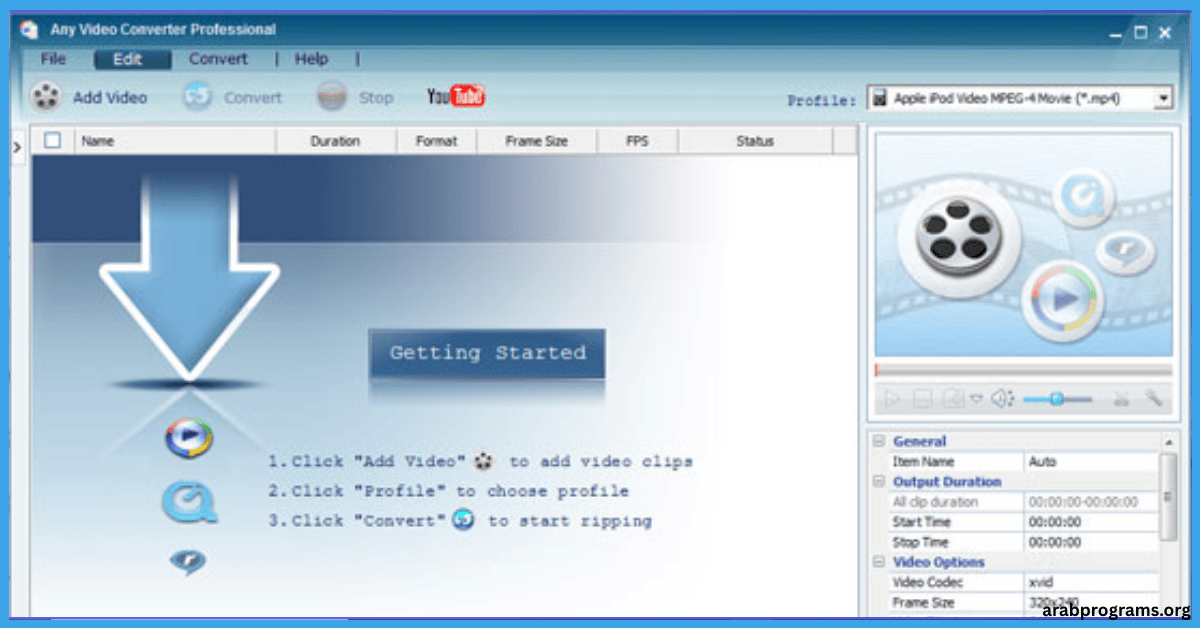Click the Format column header
The height and width of the screenshot is (628, 1200).
coord(436,141)
